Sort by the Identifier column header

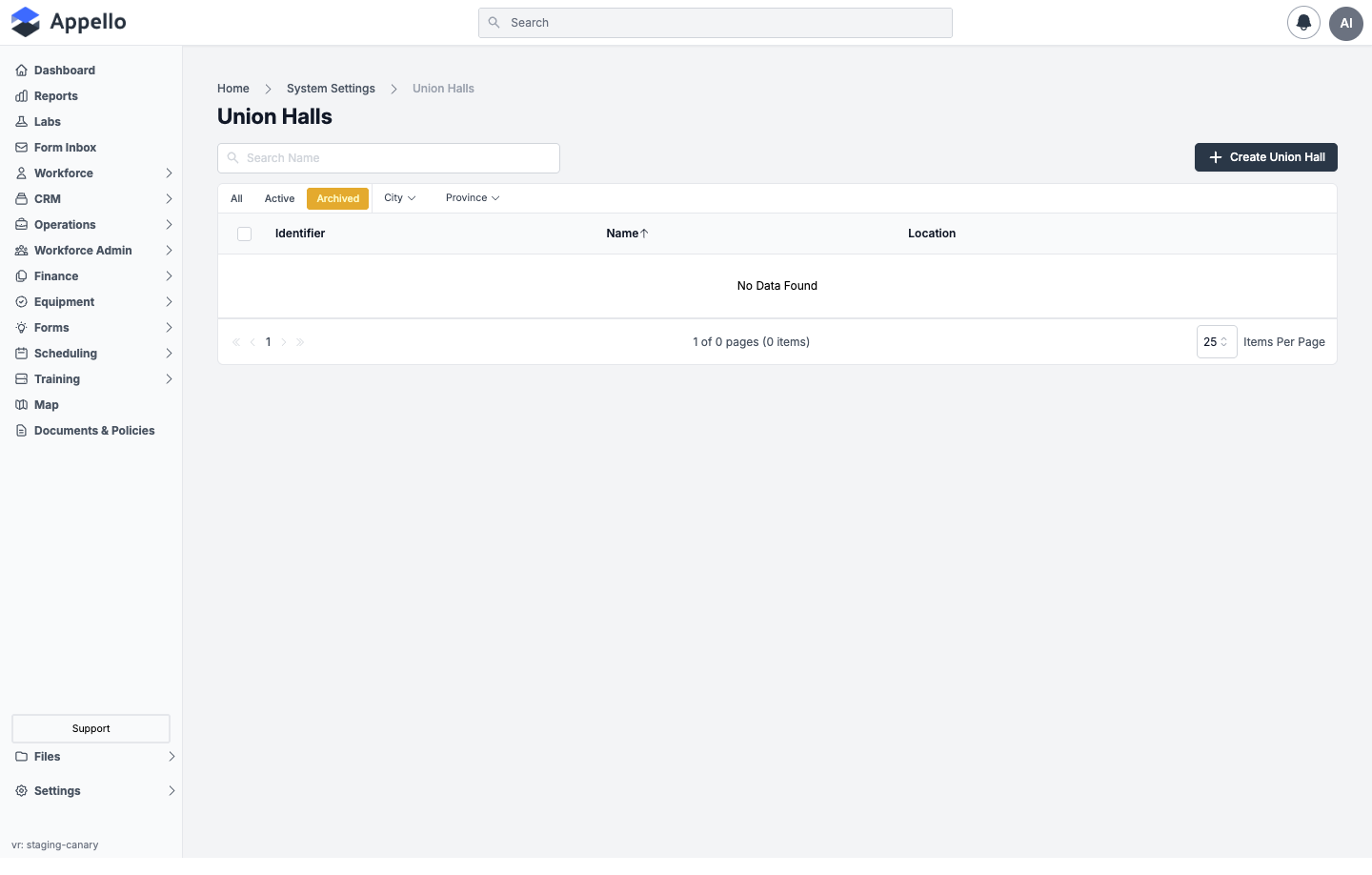[x=300, y=234]
